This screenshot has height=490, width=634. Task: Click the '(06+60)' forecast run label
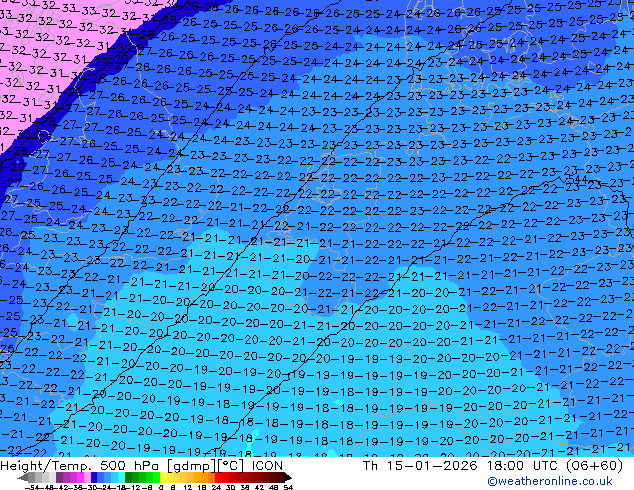coord(594,466)
